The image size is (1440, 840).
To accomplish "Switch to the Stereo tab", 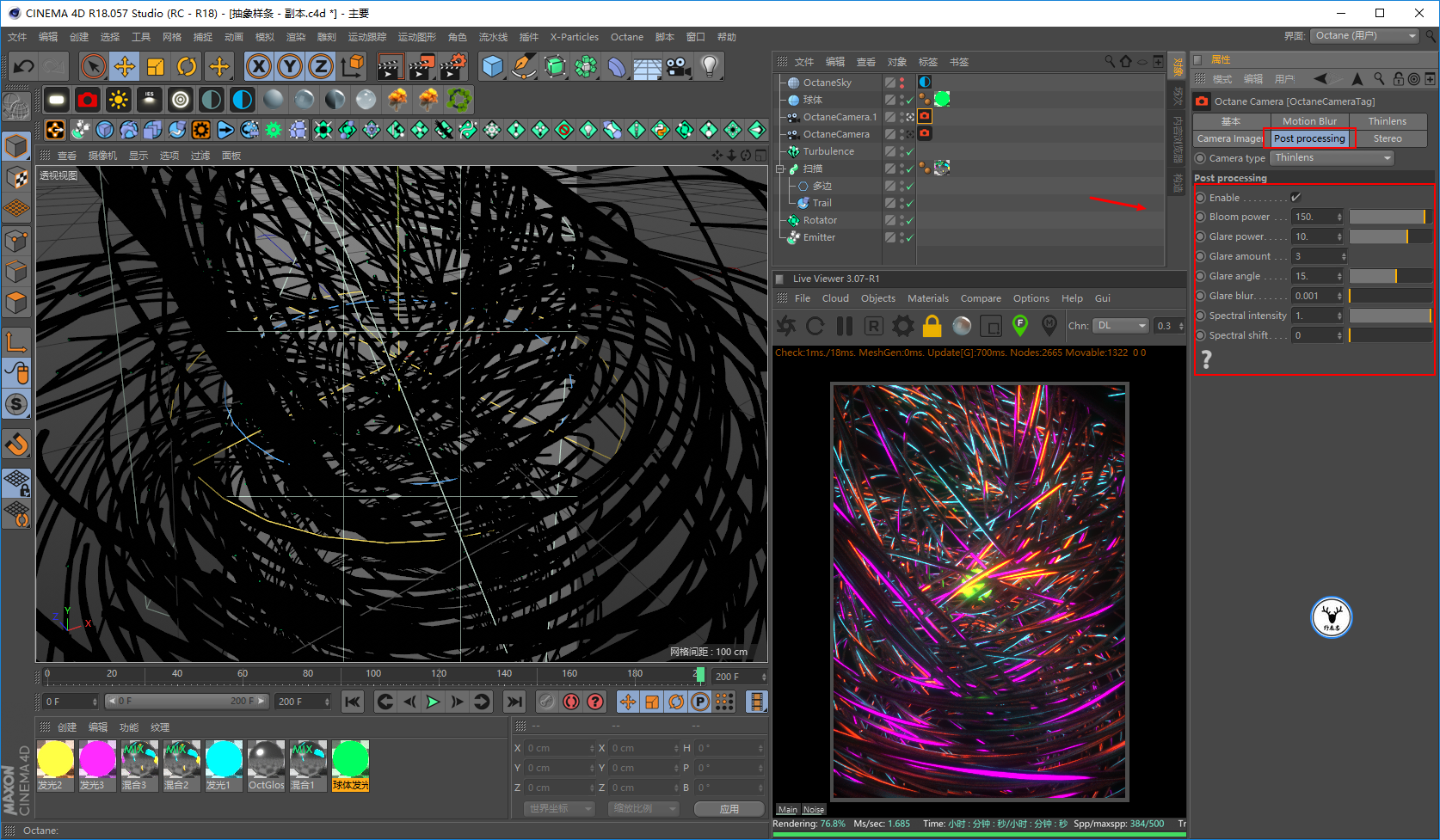I will pos(1388,138).
